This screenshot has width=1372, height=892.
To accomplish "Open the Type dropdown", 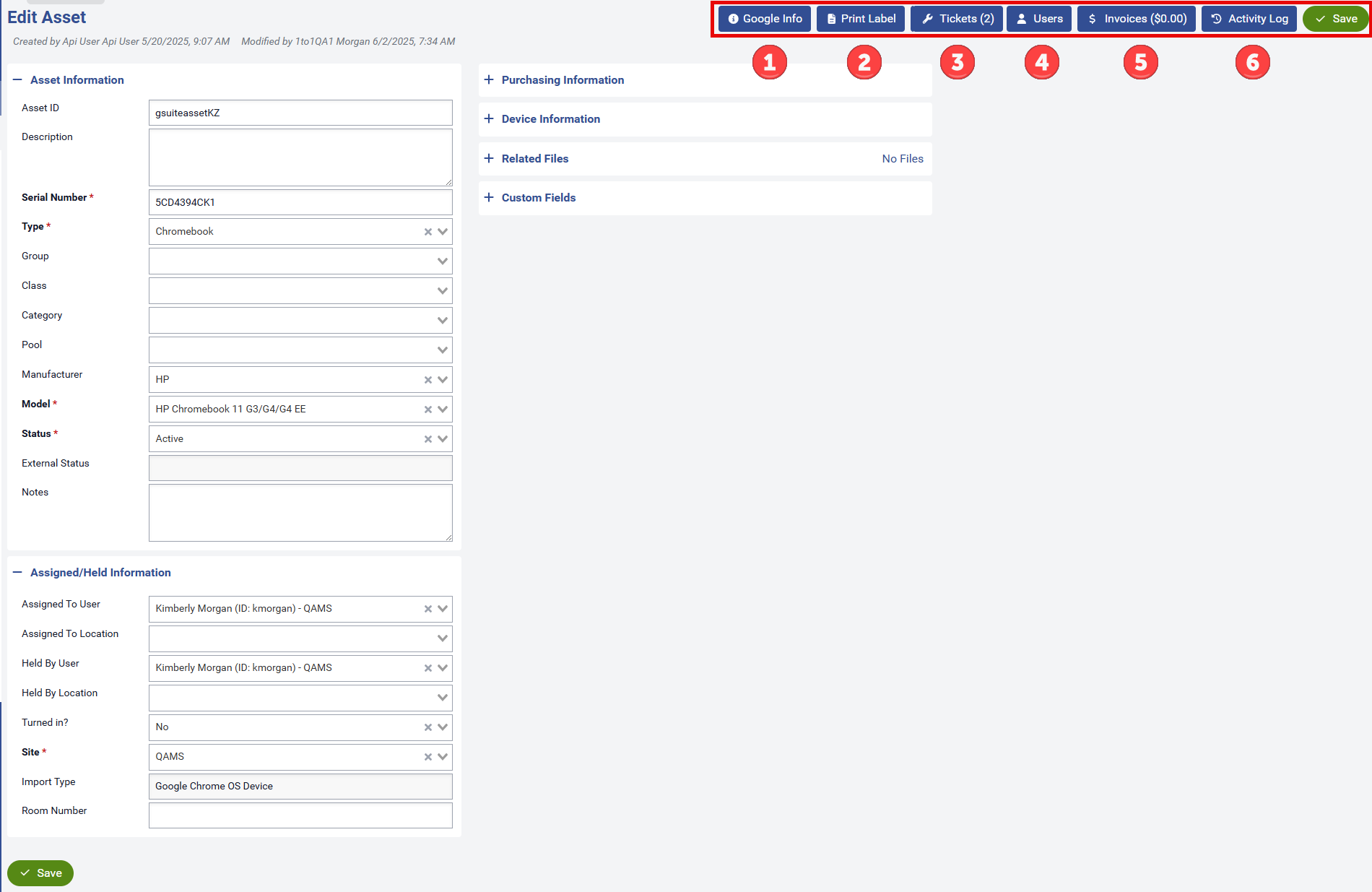I will point(443,232).
